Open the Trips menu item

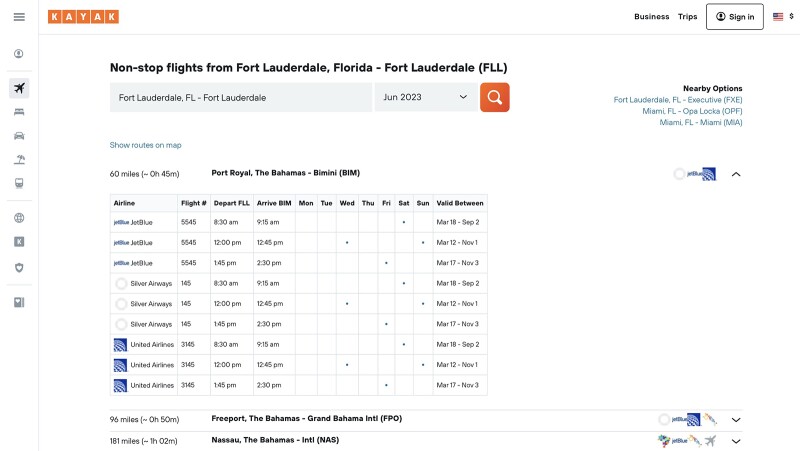pyautogui.click(x=687, y=17)
